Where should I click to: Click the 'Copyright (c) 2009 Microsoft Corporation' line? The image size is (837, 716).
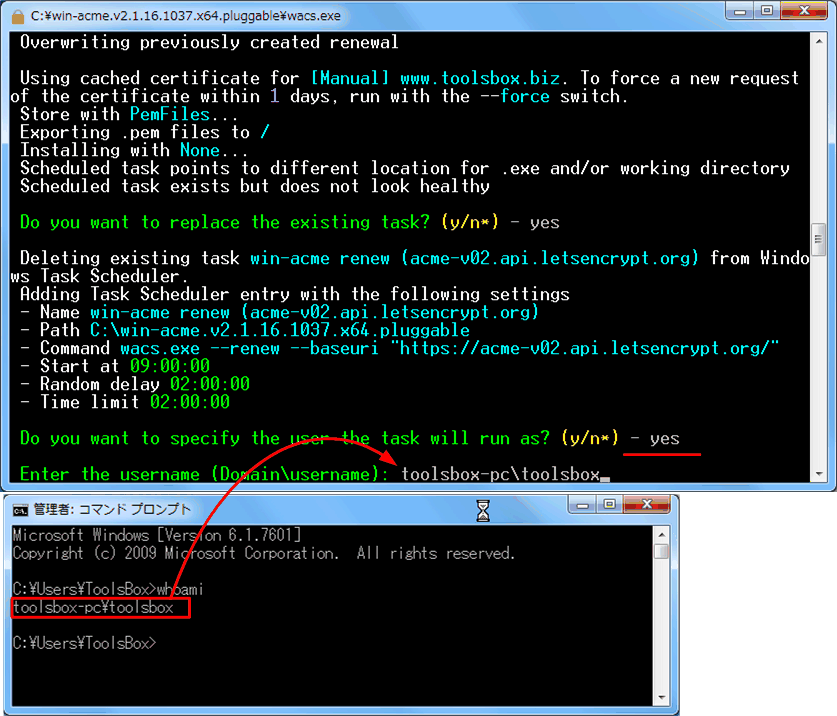(x=264, y=554)
